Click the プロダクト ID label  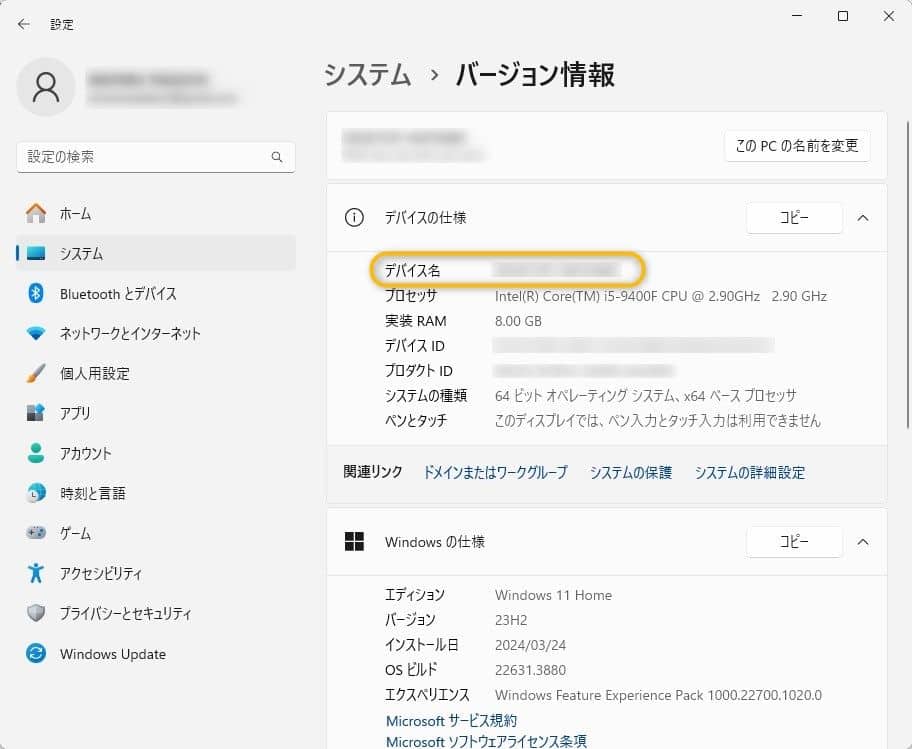[418, 371]
